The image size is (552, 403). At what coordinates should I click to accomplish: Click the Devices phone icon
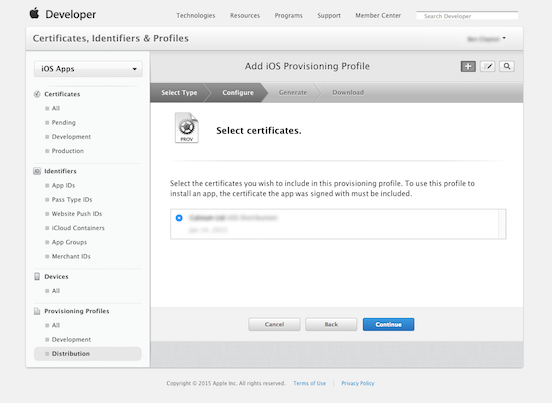(x=37, y=276)
